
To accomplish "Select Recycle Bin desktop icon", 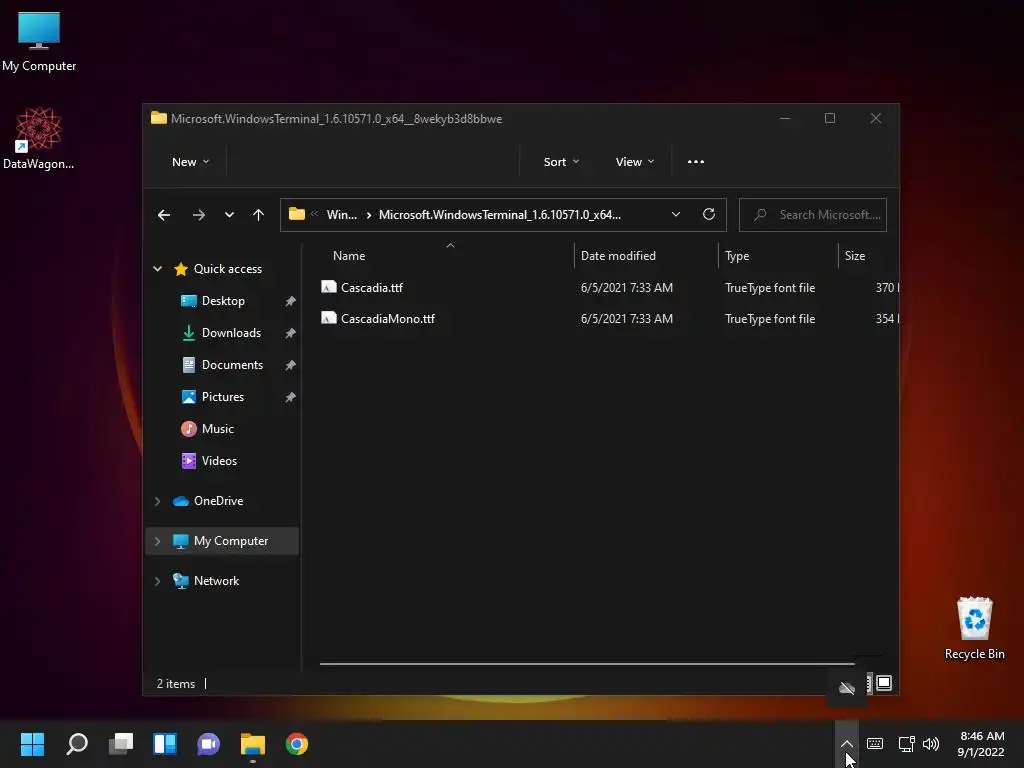I will [974, 628].
